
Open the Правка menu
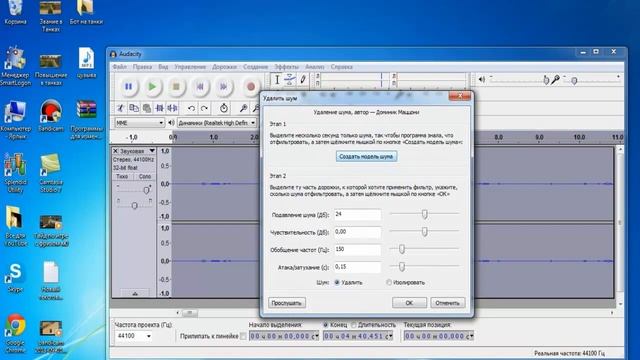point(142,67)
